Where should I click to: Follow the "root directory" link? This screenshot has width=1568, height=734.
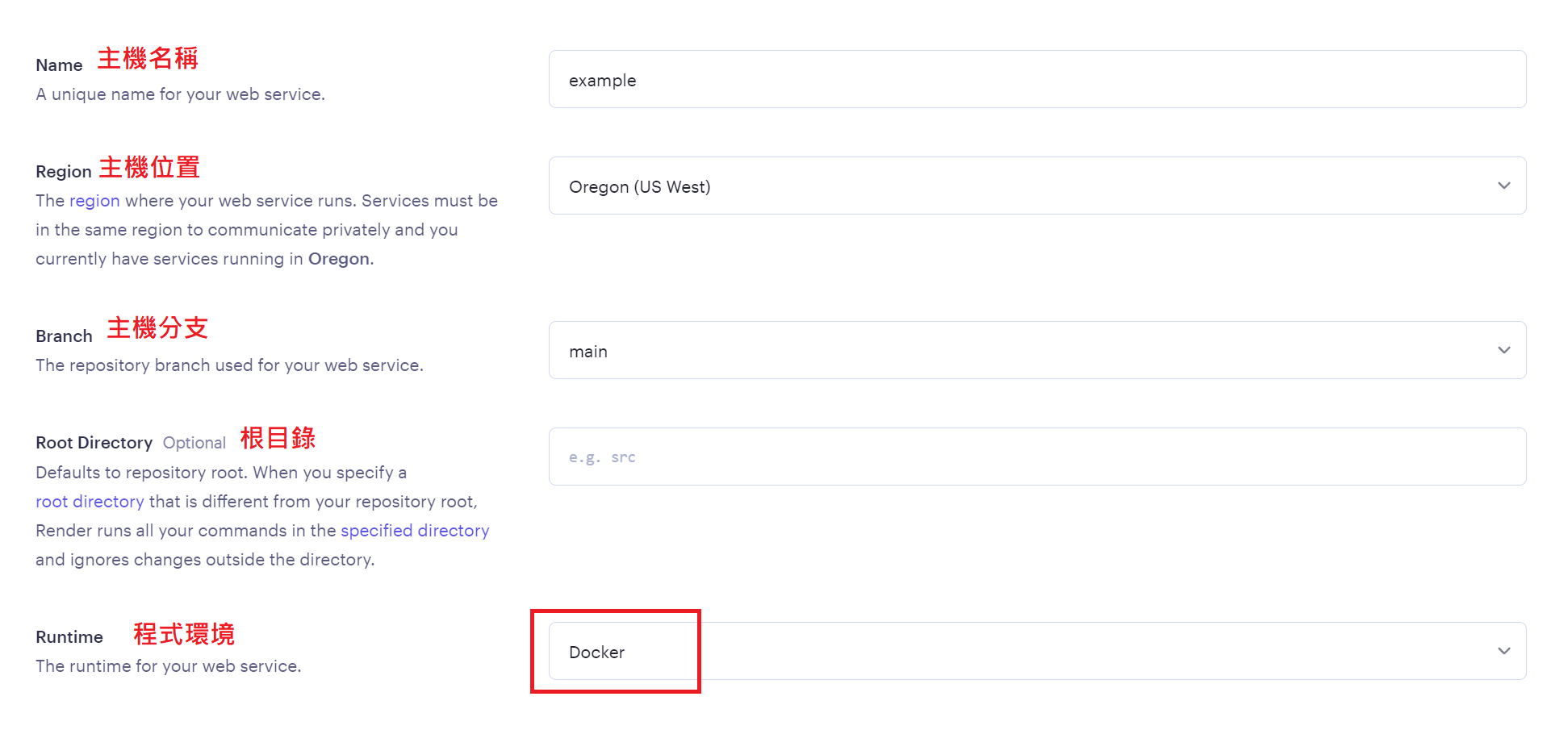[x=90, y=501]
